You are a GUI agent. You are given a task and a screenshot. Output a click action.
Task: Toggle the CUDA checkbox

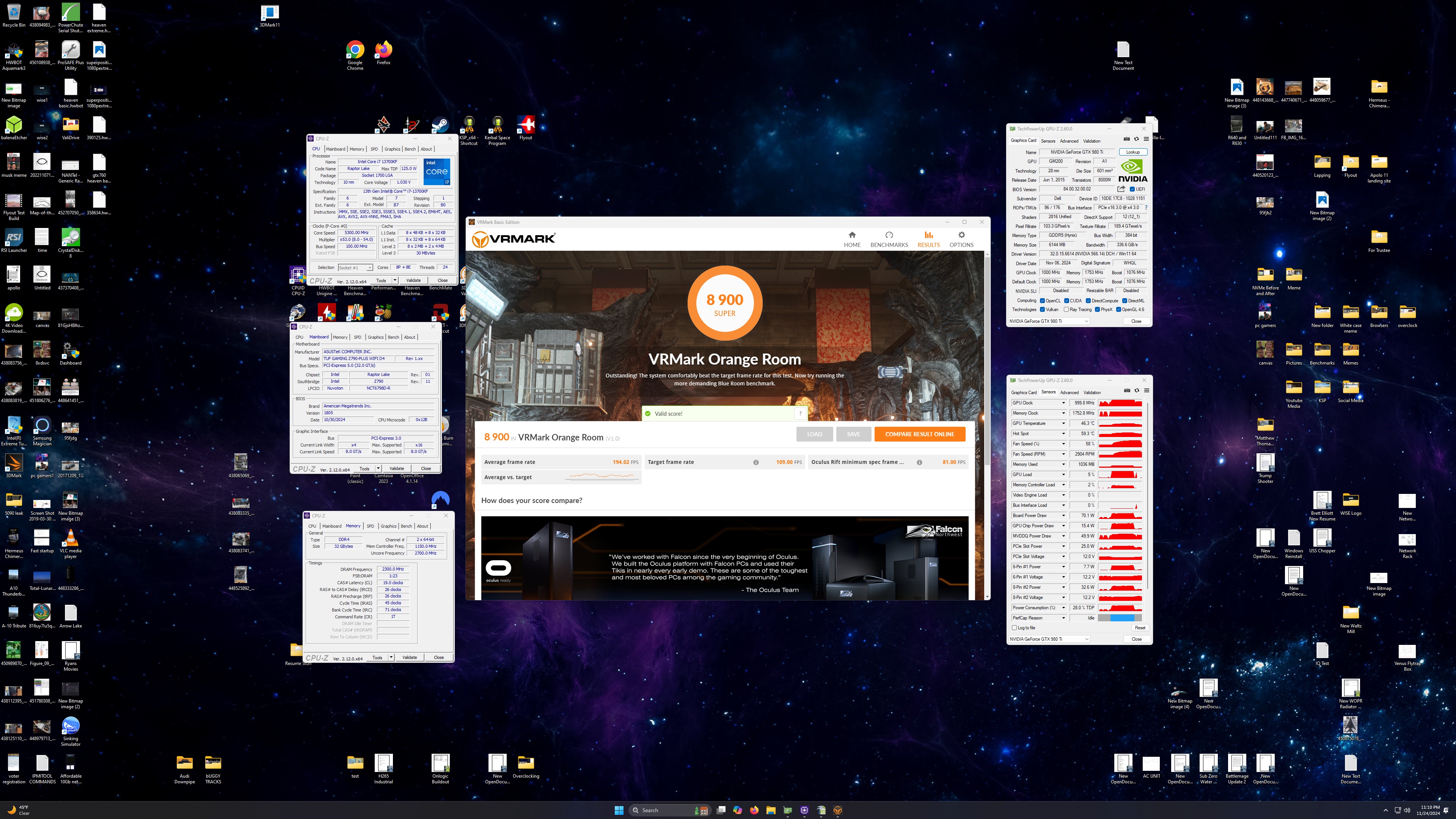(x=1066, y=301)
